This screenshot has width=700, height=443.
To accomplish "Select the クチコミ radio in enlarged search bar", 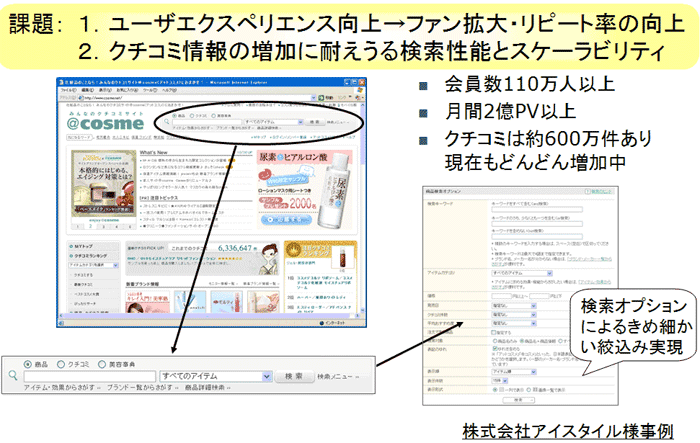I will pyautogui.click(x=61, y=364).
